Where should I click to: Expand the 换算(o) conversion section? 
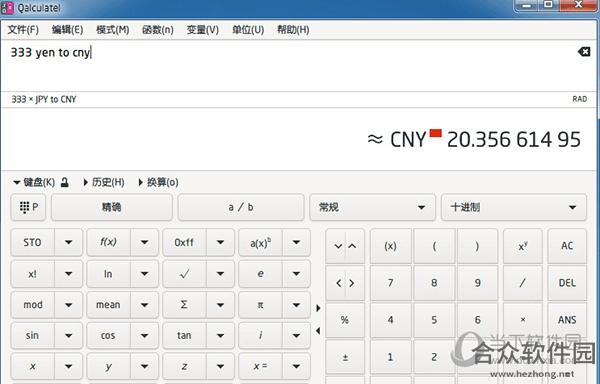tap(158, 182)
